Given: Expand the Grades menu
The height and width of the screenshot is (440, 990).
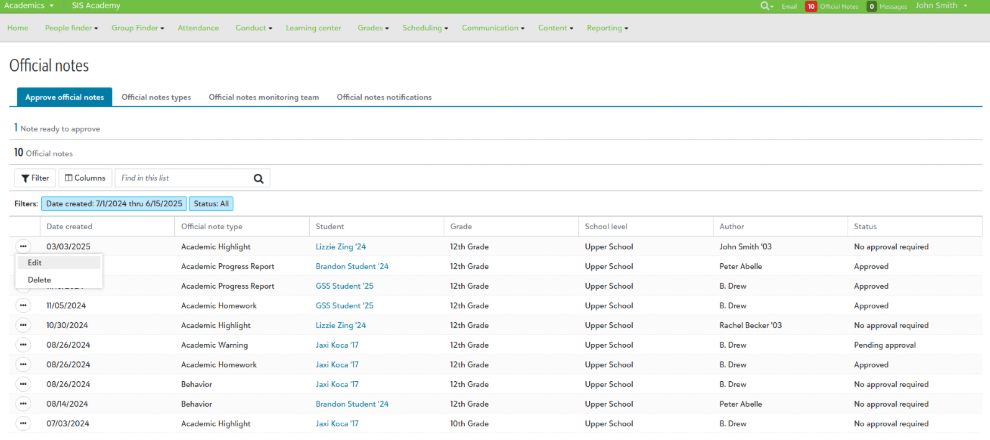Looking at the screenshot, I should pos(373,28).
